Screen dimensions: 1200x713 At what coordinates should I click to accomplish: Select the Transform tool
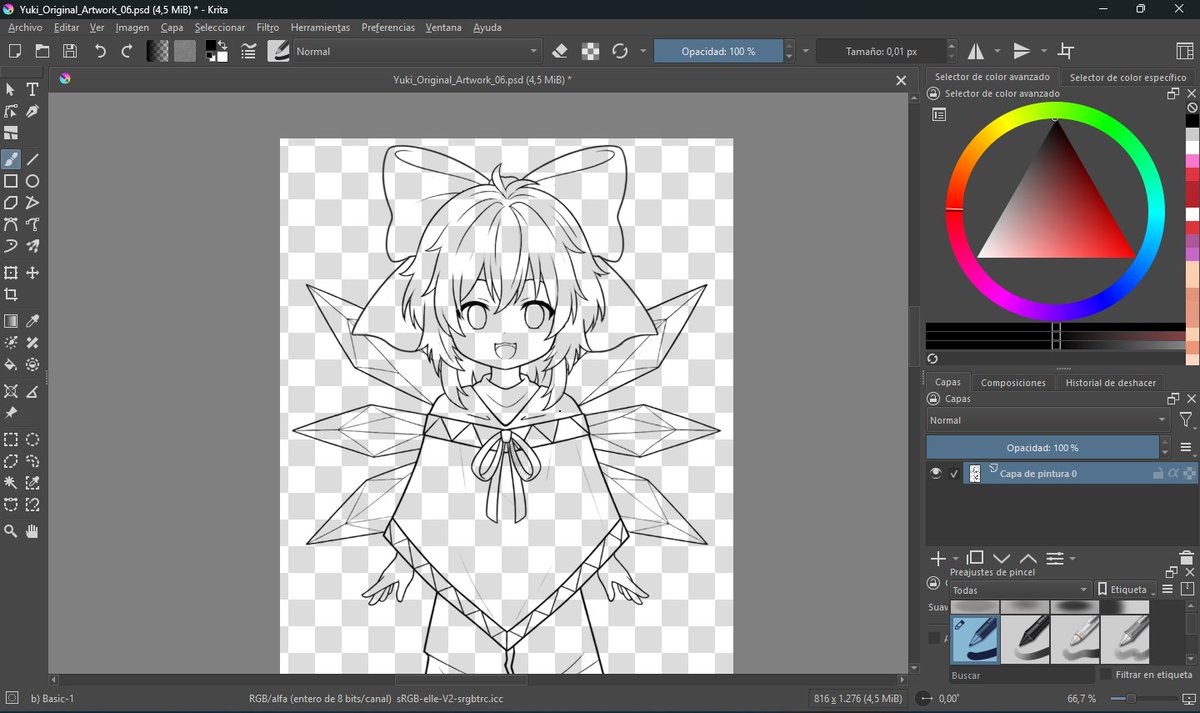point(11,273)
